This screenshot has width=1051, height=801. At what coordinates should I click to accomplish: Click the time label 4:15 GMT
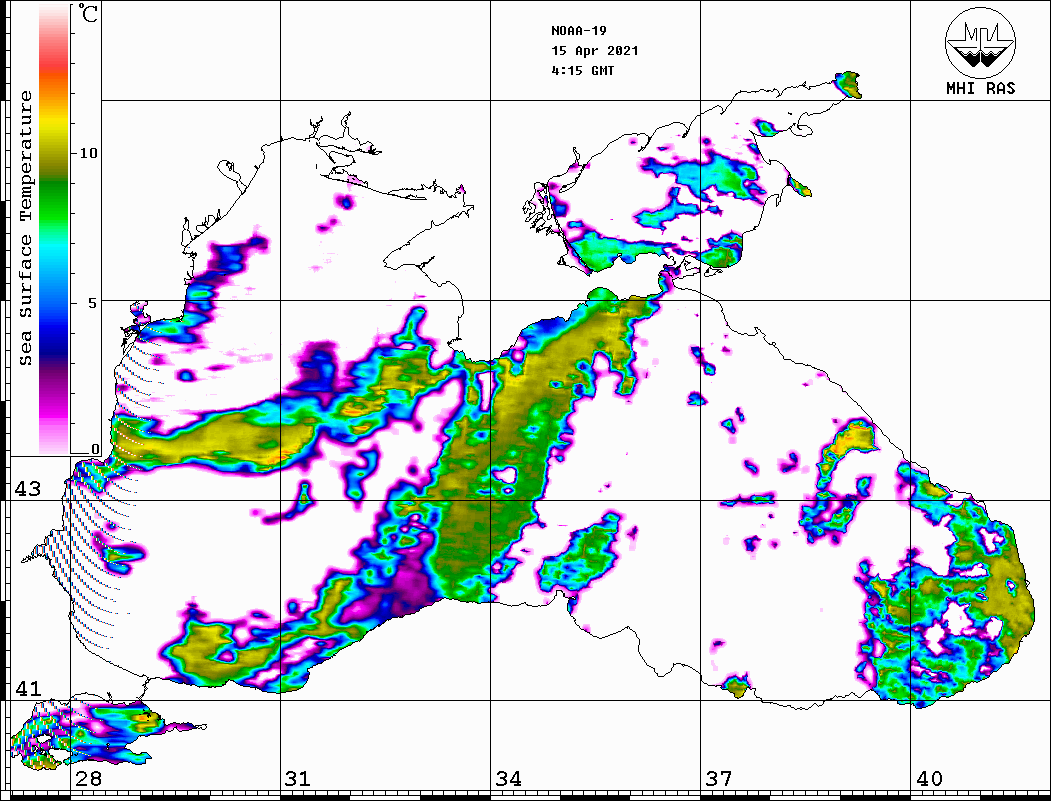pyautogui.click(x=582, y=71)
